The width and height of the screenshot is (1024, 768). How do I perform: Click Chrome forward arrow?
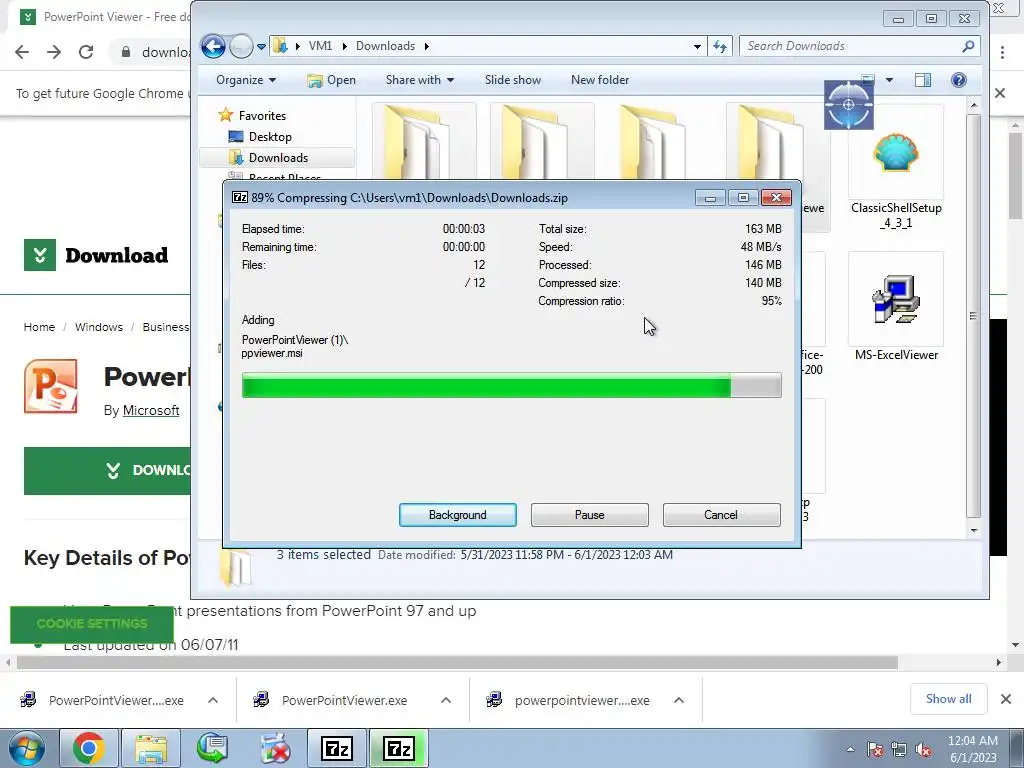[54, 52]
